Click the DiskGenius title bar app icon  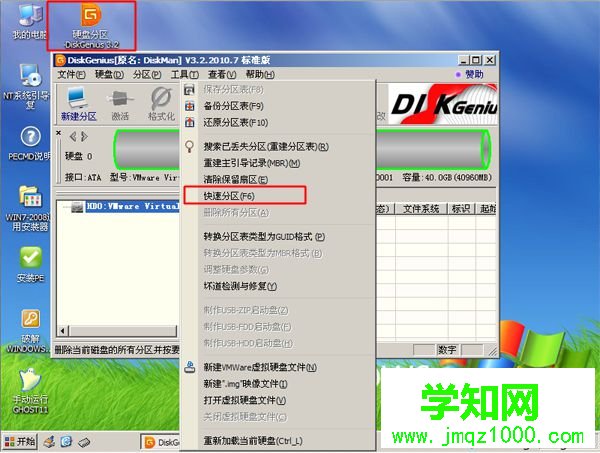click(x=60, y=60)
